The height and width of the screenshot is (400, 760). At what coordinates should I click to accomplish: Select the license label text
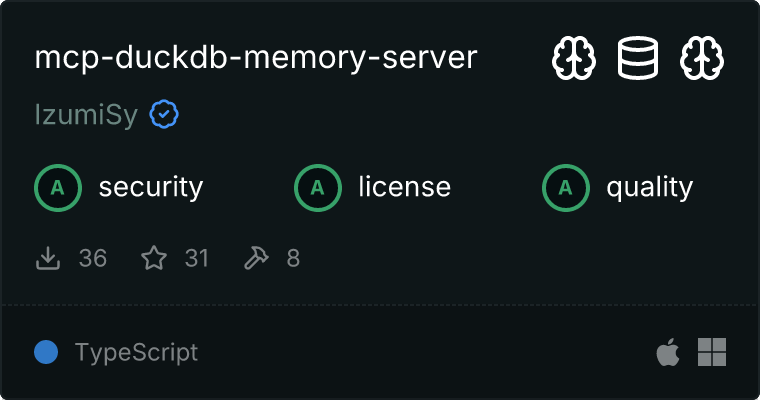pos(405,187)
